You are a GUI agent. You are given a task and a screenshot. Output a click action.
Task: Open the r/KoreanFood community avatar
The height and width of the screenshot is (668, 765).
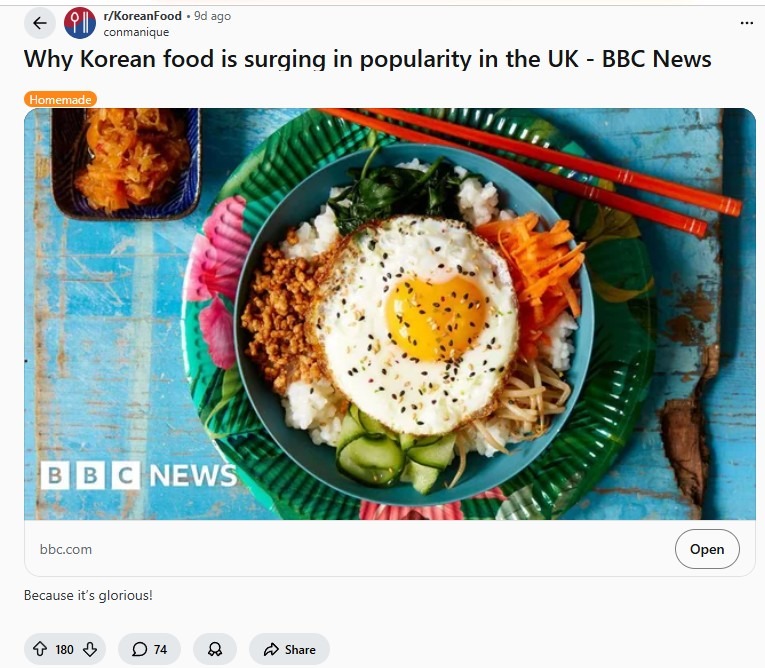[80, 23]
